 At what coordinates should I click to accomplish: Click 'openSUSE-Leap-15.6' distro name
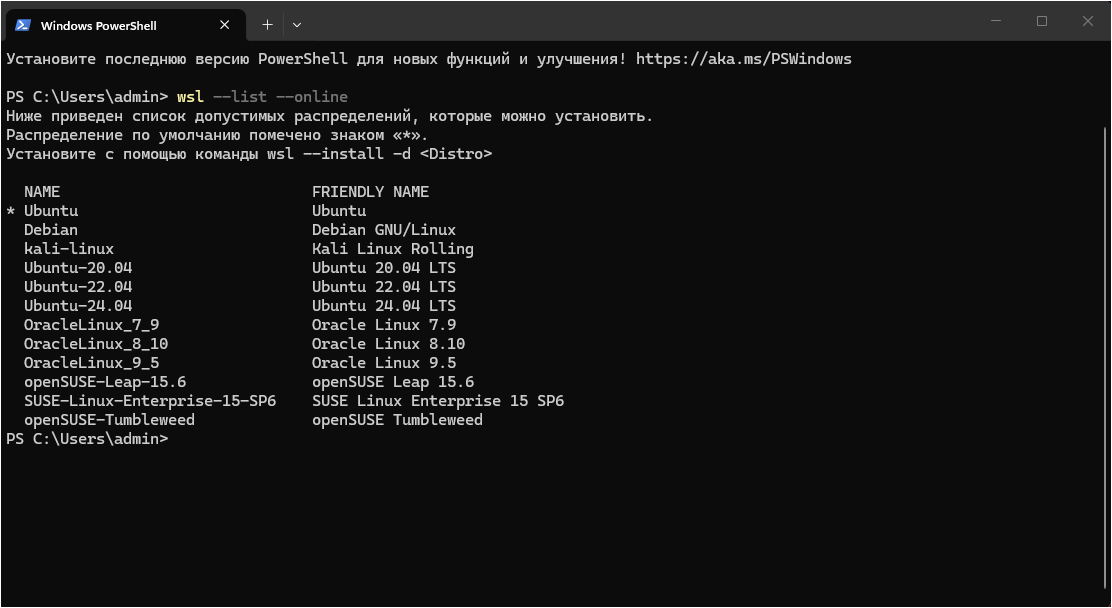click(105, 382)
